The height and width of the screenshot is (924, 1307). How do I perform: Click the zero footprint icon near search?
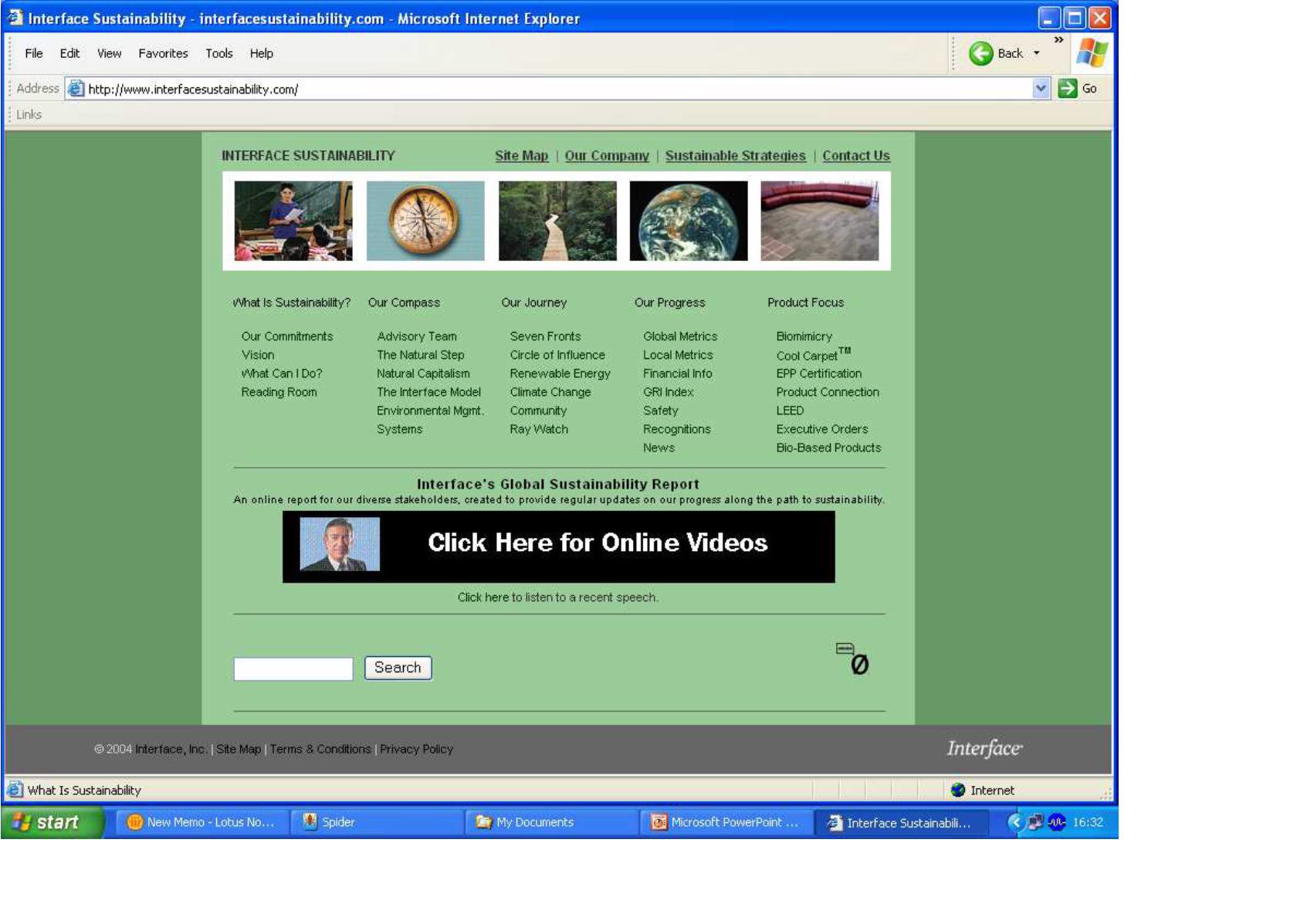click(x=852, y=658)
